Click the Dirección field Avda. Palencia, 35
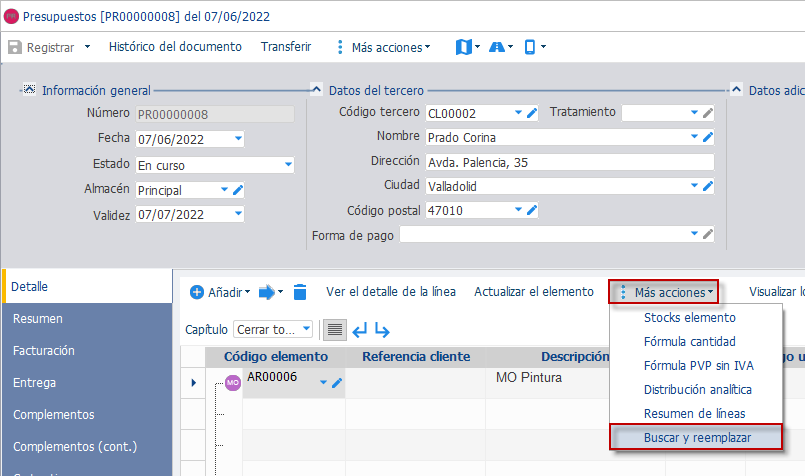 point(570,162)
